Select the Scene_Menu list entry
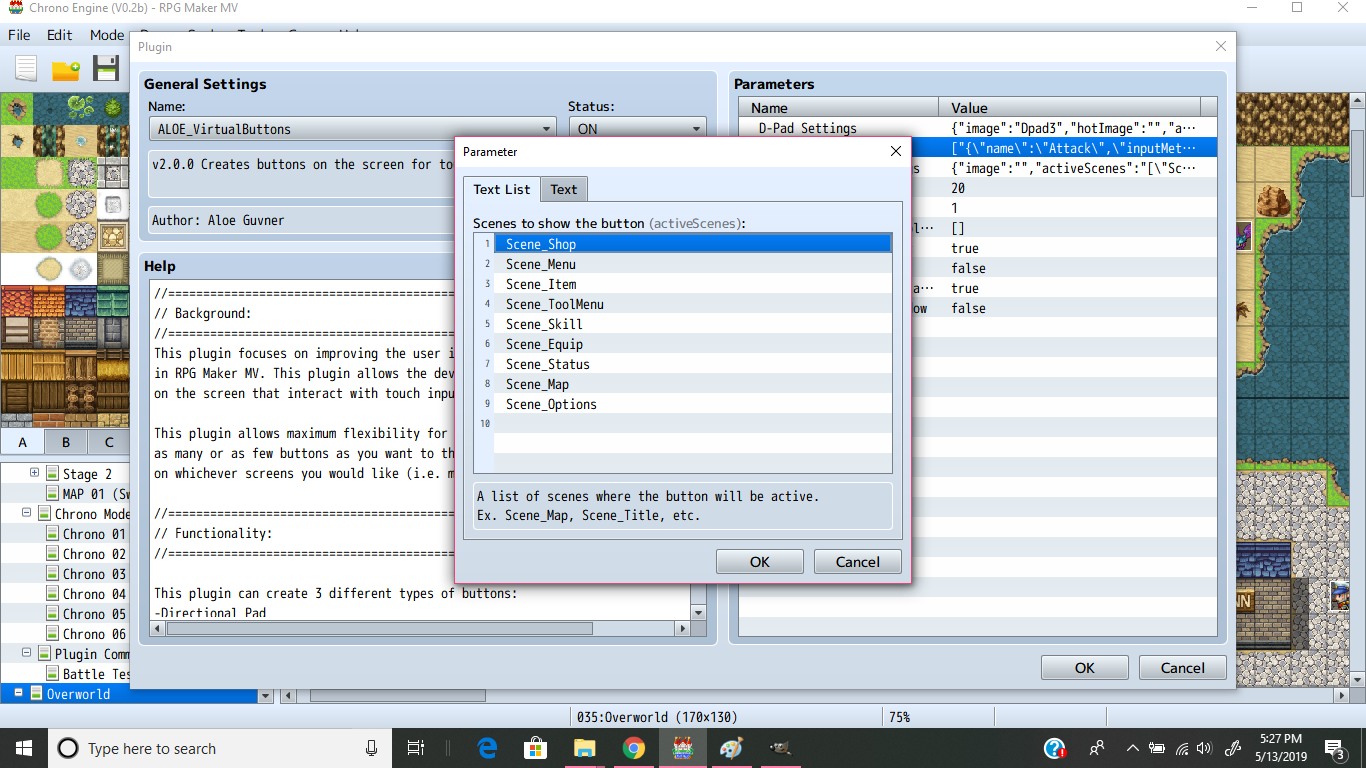Screen dimensions: 1366x768 pyautogui.click(x=692, y=264)
